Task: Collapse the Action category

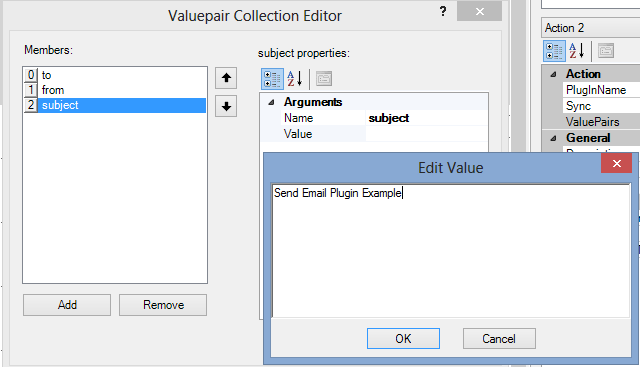Action: pyautogui.click(x=553, y=74)
